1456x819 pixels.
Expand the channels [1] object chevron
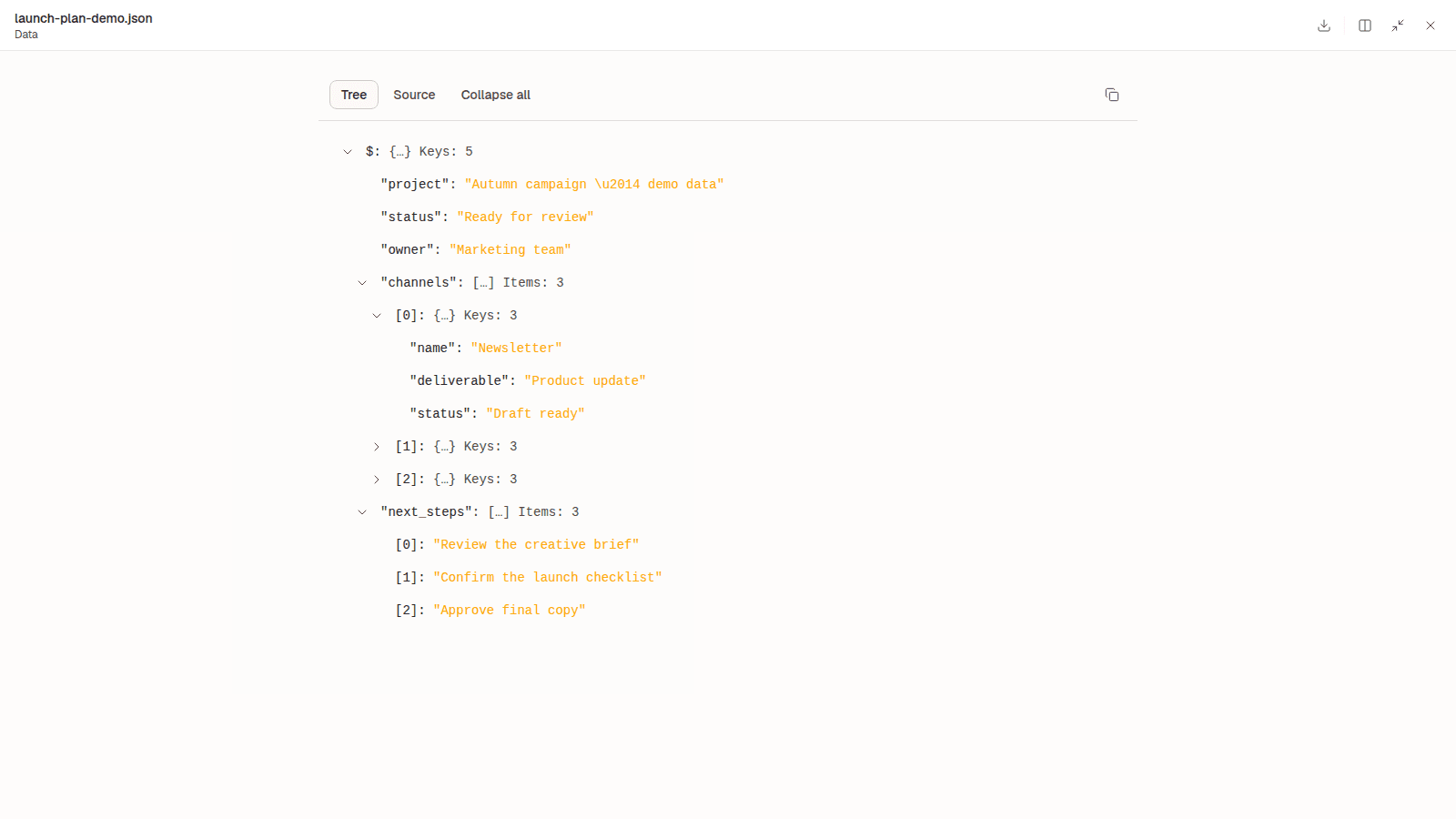click(377, 447)
